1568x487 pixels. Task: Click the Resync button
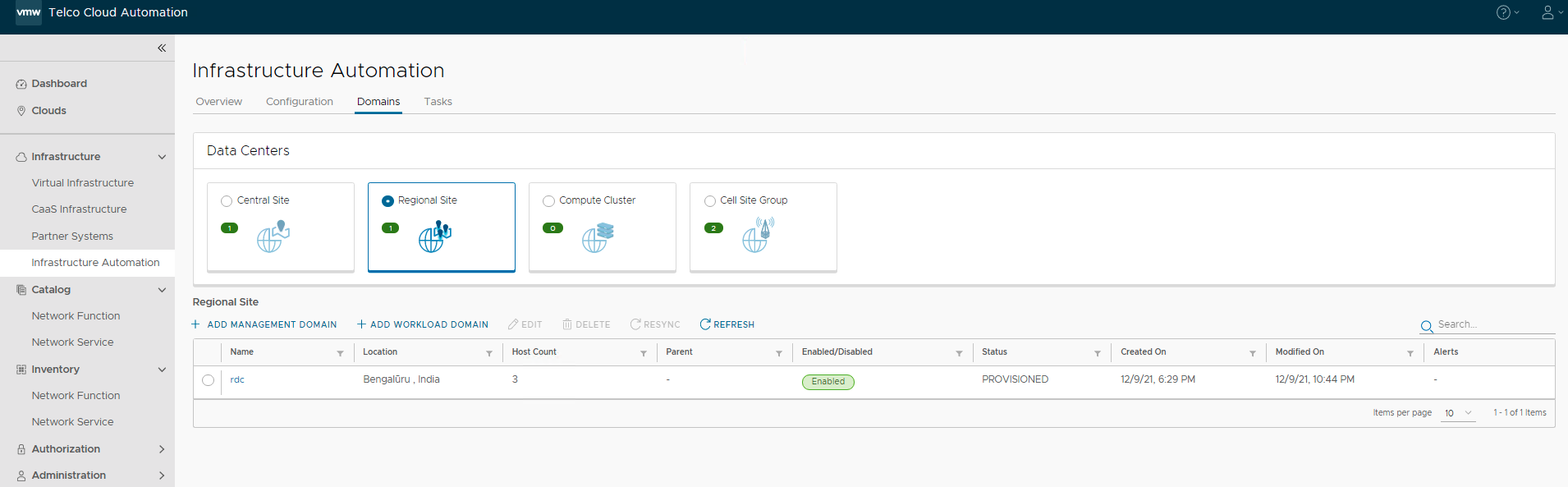click(x=655, y=324)
